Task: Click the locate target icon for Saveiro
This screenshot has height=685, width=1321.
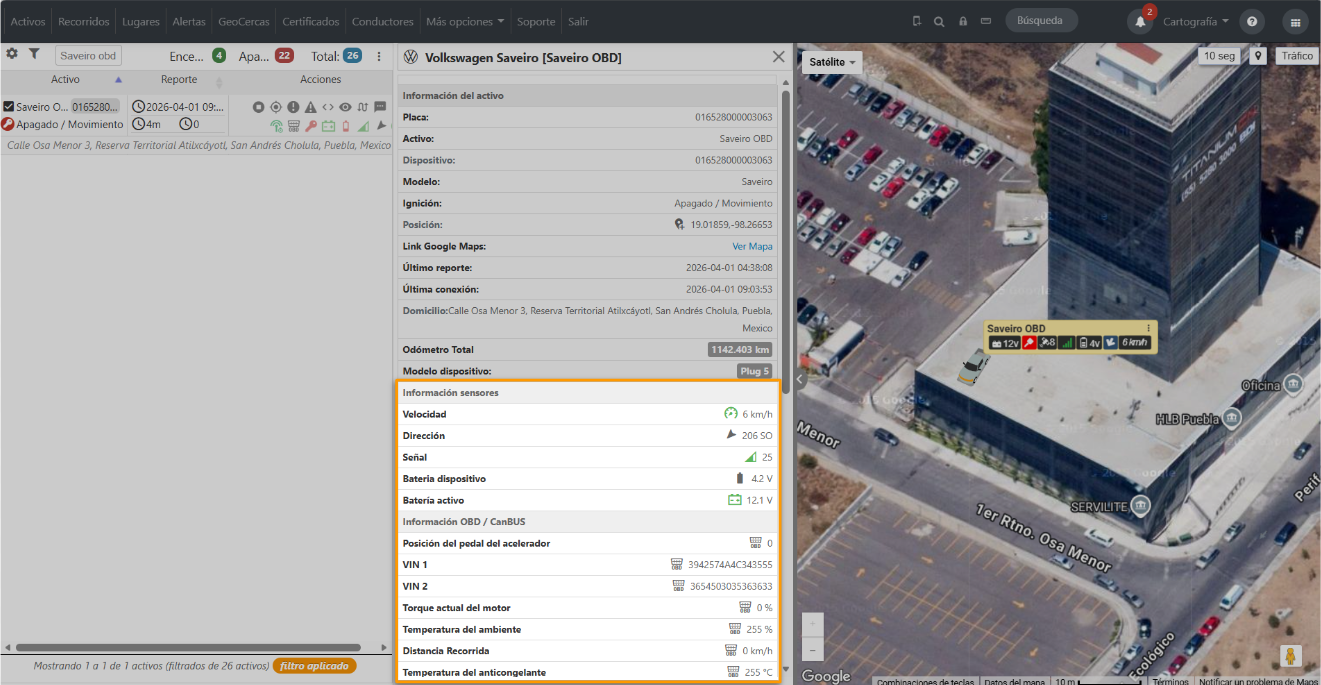Action: coord(276,107)
